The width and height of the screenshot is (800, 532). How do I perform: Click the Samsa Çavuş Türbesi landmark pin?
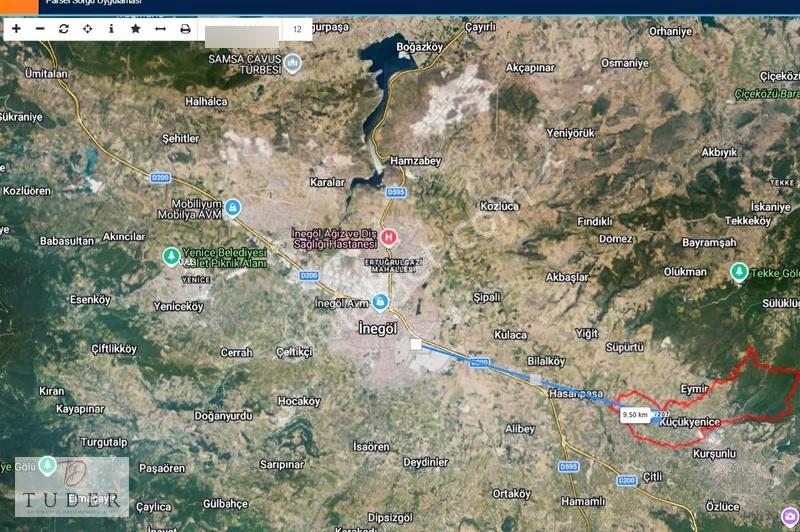(292, 63)
